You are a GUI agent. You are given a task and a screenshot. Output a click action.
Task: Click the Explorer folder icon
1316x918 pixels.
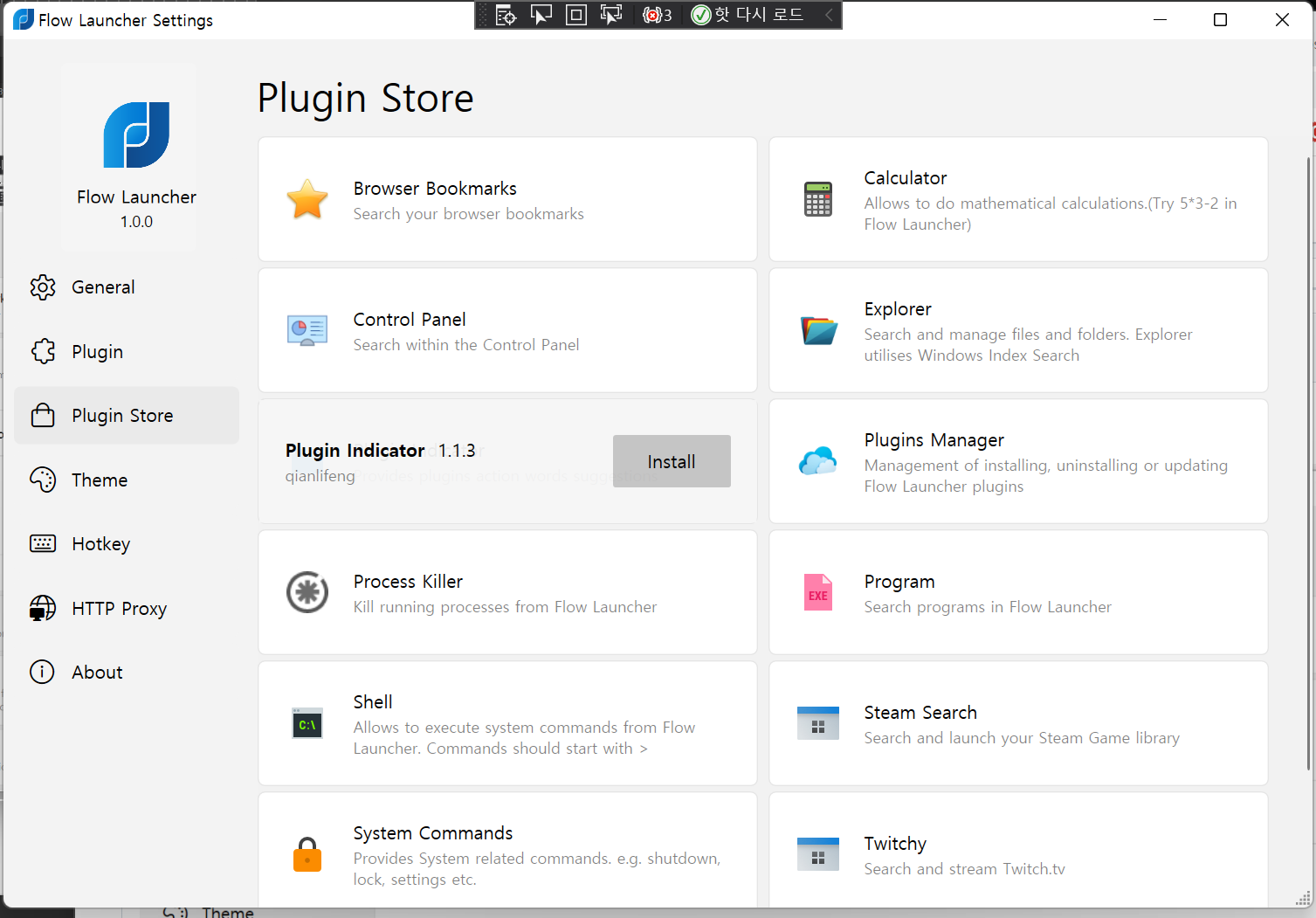point(819,330)
